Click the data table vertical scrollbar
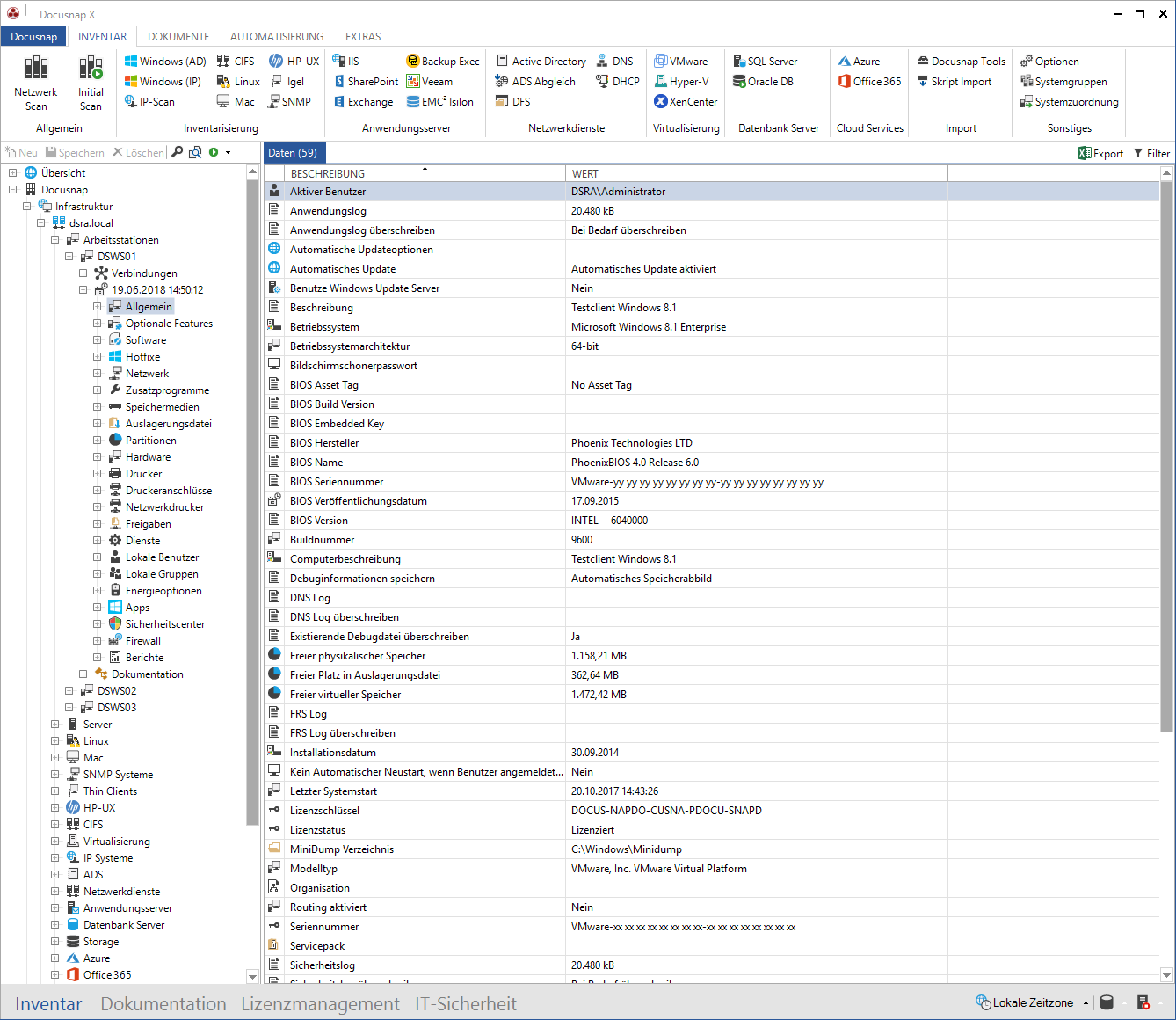 click(1166, 456)
